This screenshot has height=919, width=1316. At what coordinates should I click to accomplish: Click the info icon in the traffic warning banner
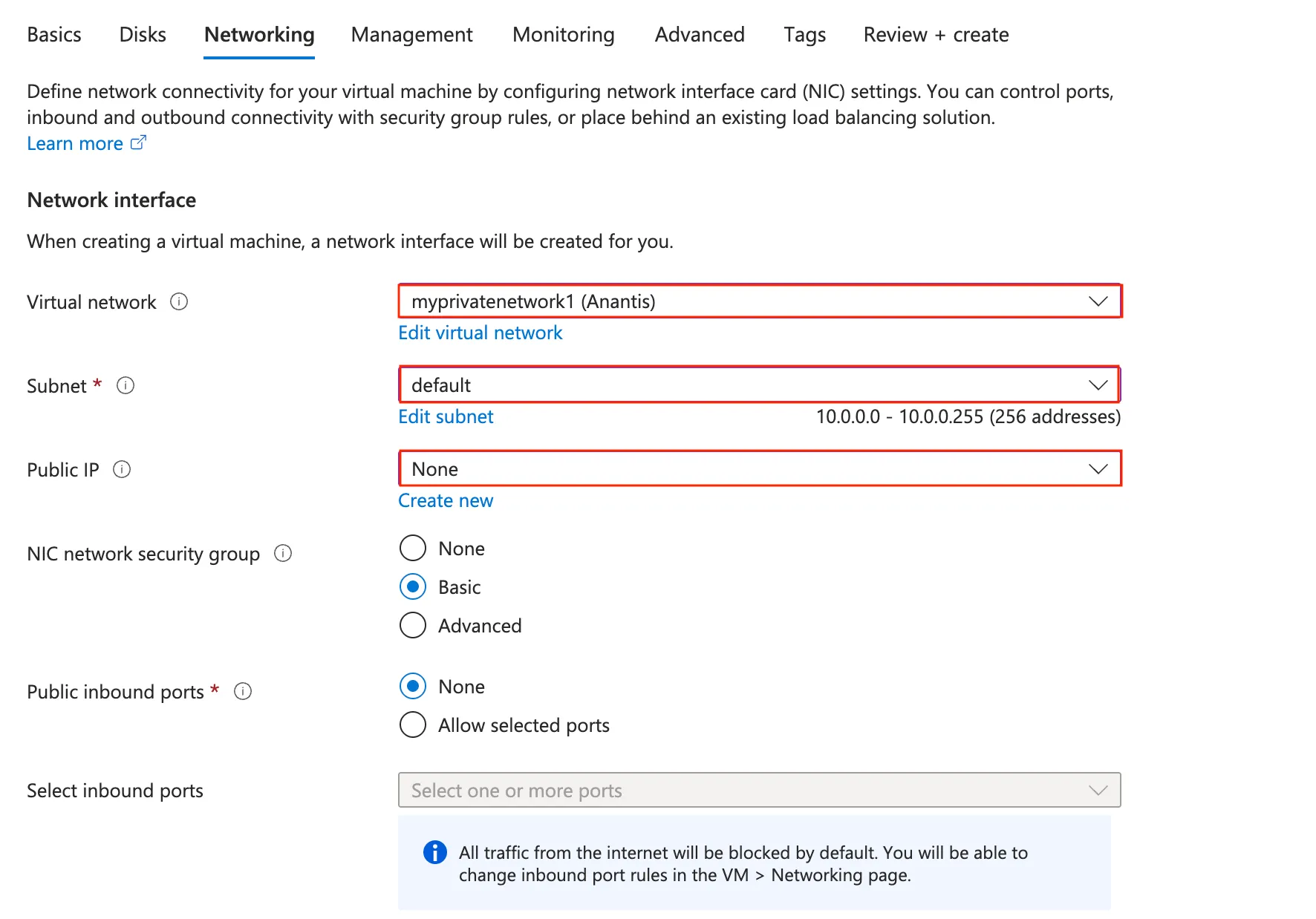[x=434, y=852]
